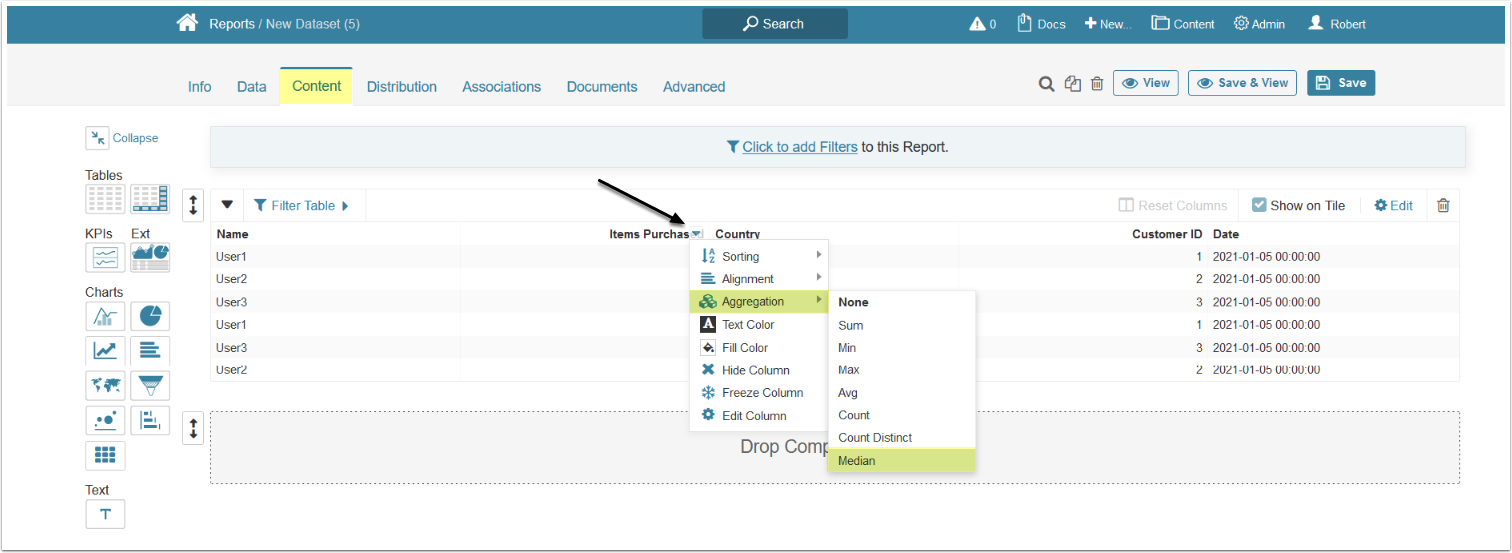
Task: Expand the Sorting submenu
Action: [759, 256]
